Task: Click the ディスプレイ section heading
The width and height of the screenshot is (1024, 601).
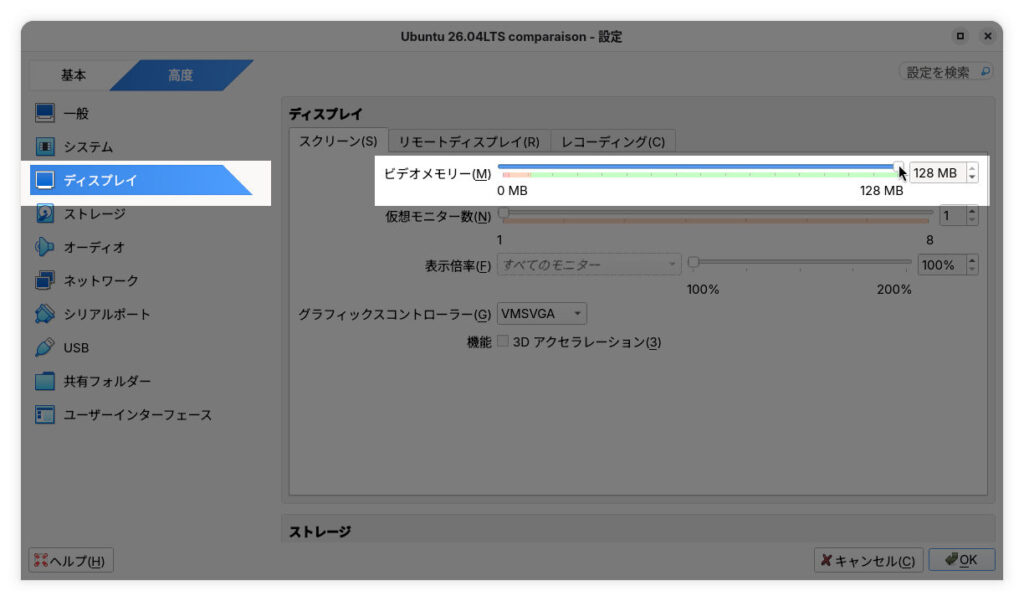Action: click(325, 114)
